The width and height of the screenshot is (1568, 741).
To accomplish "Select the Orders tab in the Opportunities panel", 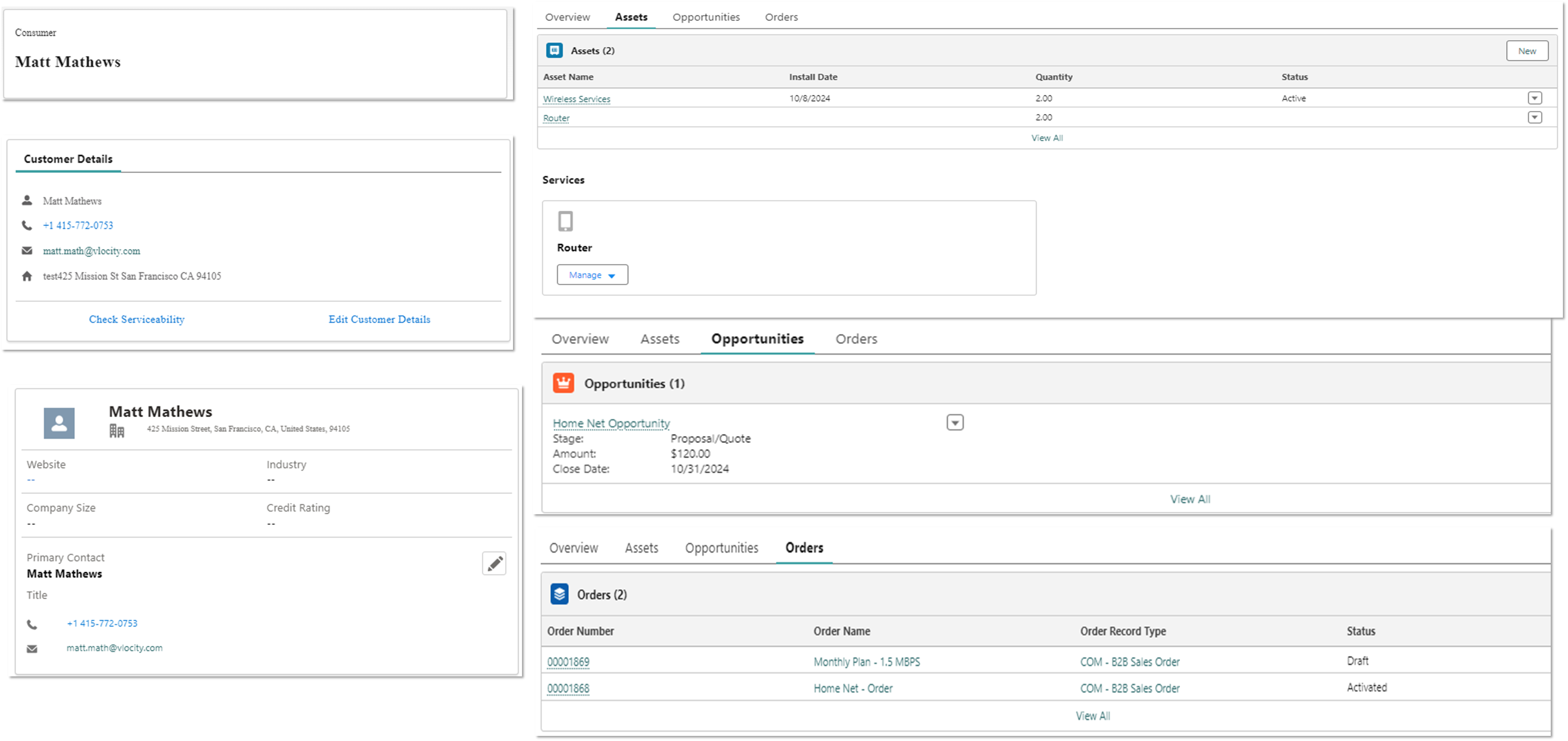I will pyautogui.click(x=856, y=338).
